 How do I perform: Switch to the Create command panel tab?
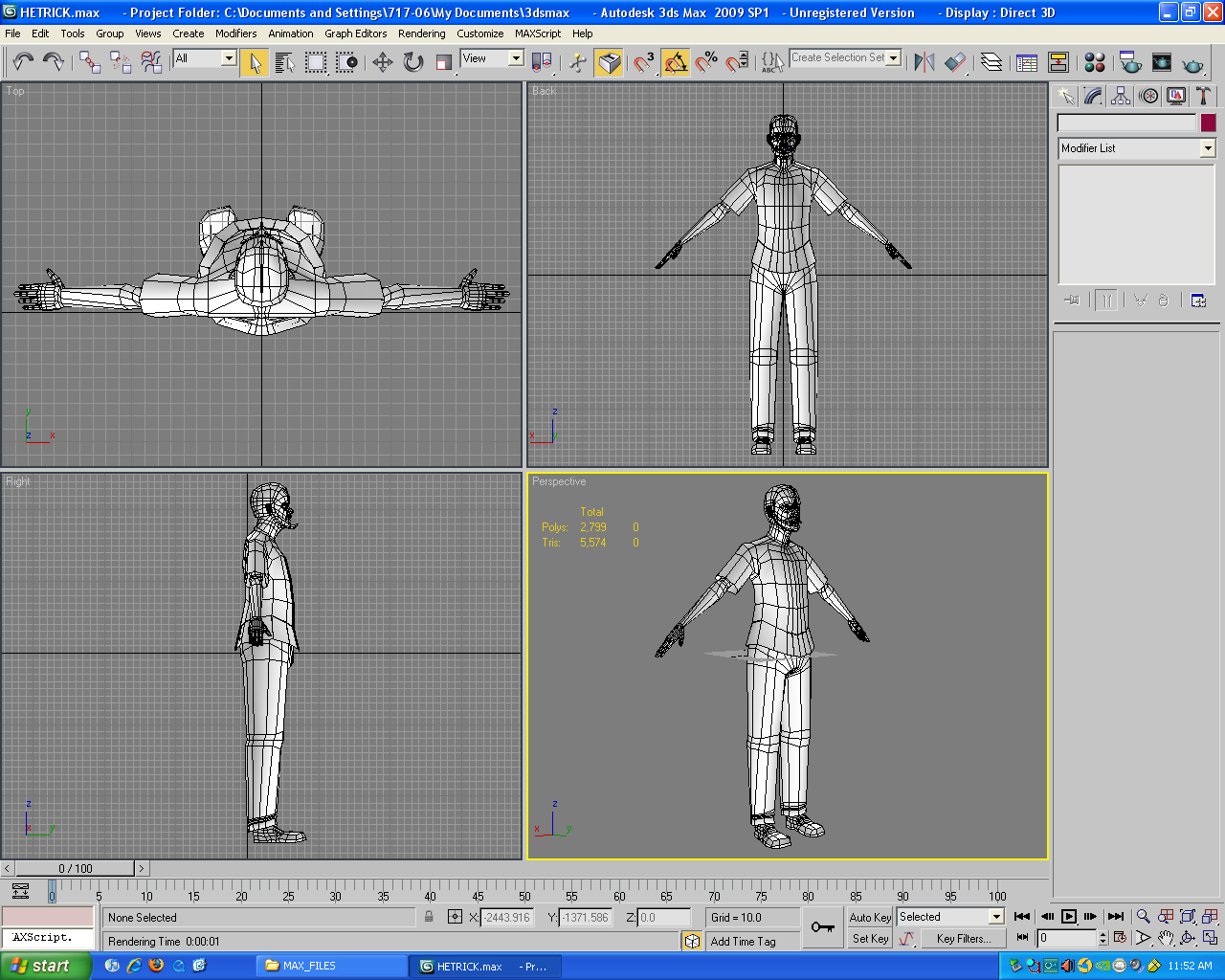(1066, 96)
